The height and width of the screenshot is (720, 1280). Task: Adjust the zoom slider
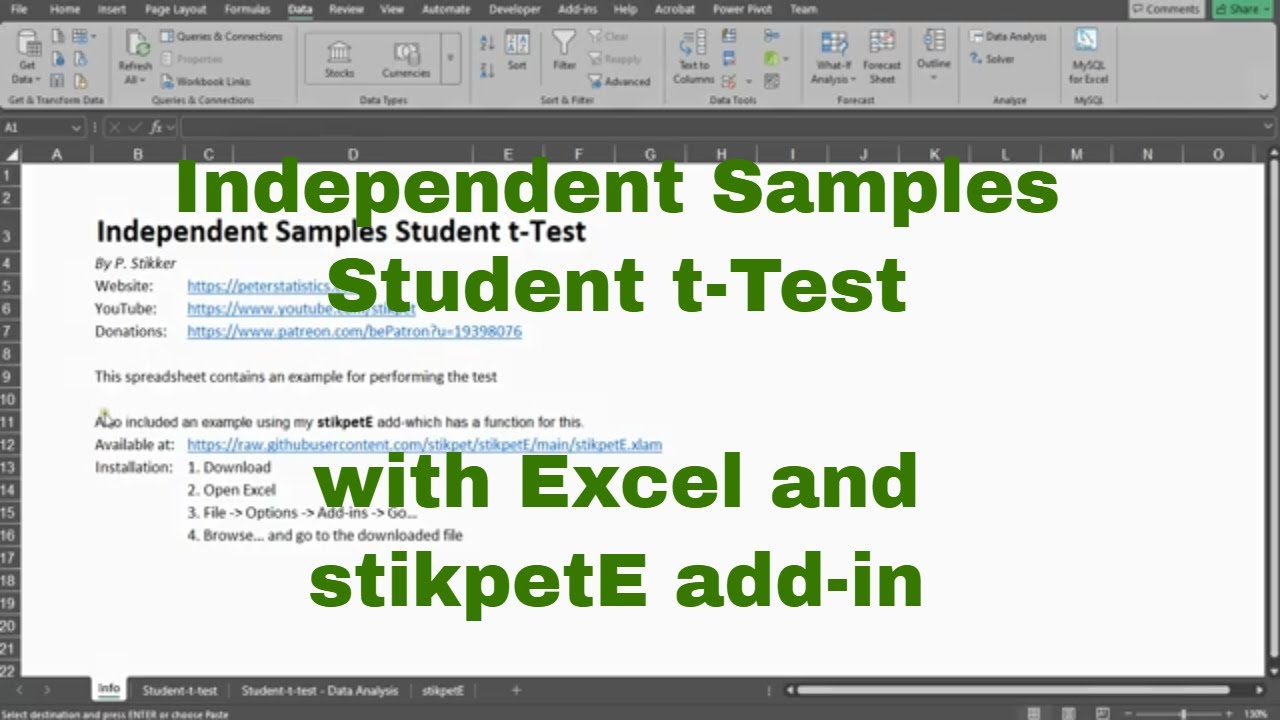(x=1184, y=714)
